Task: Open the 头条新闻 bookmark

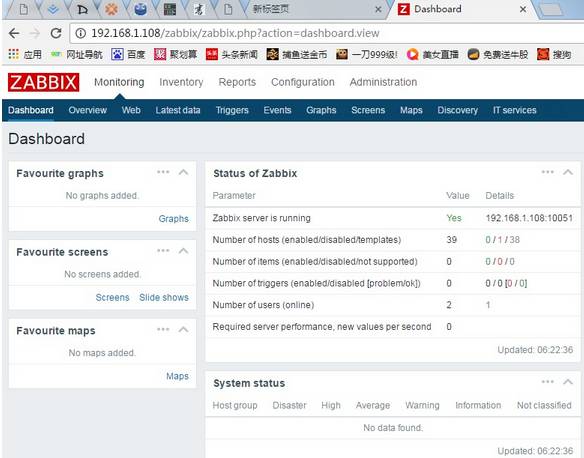Action: (232, 55)
